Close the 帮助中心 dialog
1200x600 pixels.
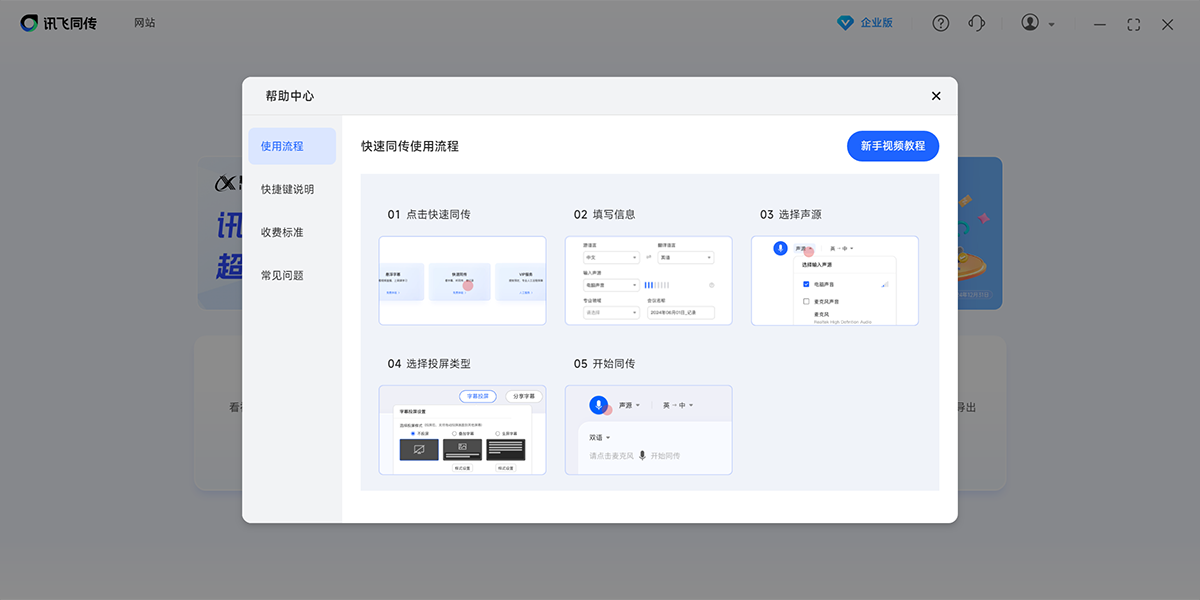coord(936,96)
